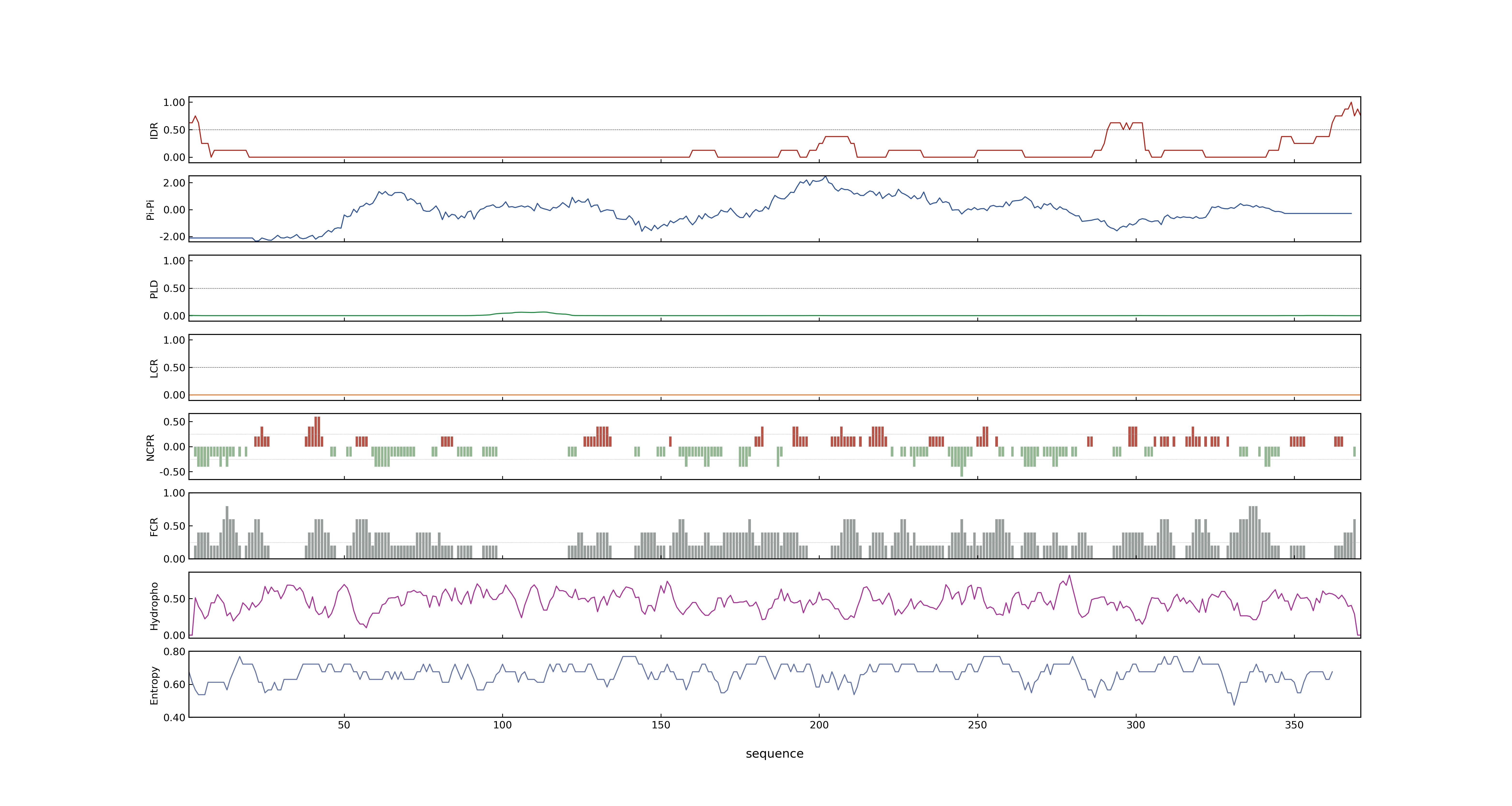
Task: Select the x-axis tick label 350
Action: [x=1294, y=725]
